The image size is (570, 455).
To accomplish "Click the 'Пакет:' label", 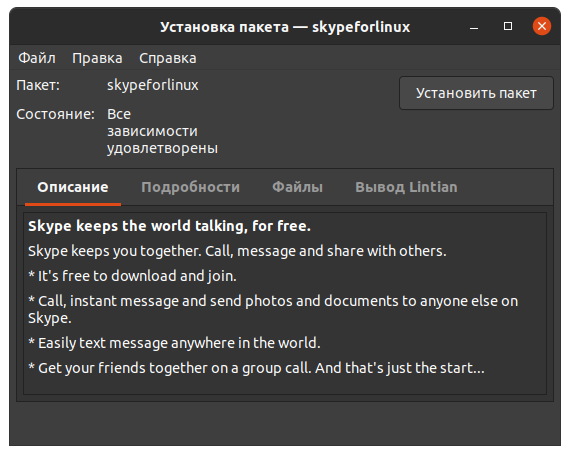I will (x=38, y=85).
